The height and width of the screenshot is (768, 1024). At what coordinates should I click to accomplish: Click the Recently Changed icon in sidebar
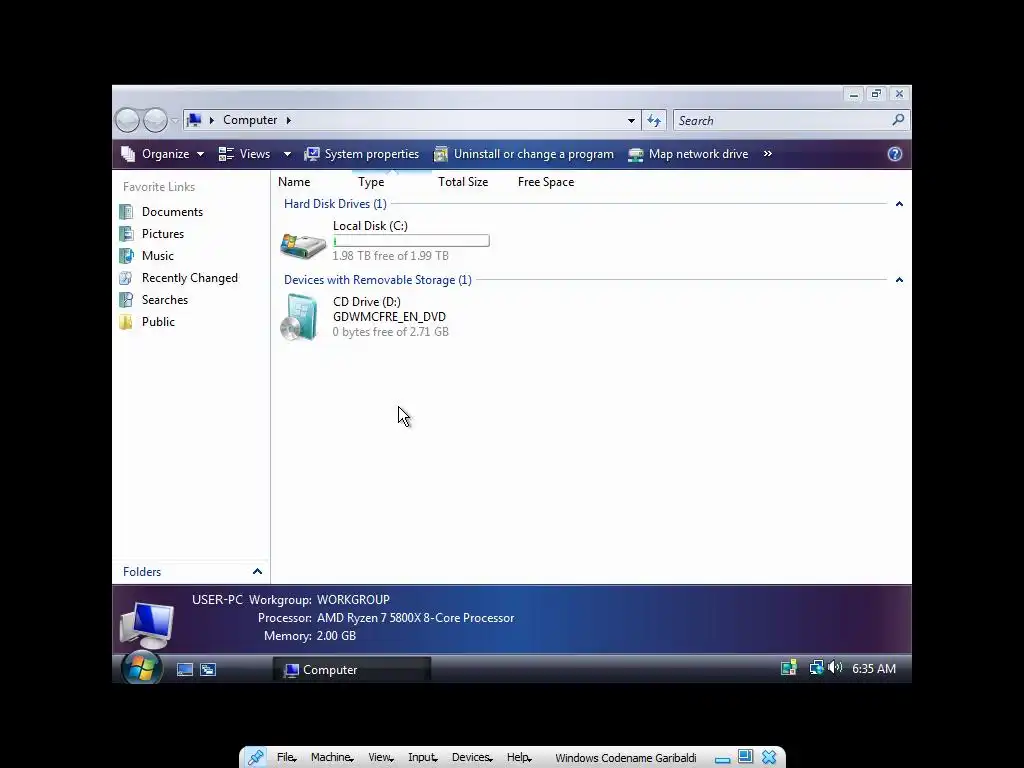126,278
